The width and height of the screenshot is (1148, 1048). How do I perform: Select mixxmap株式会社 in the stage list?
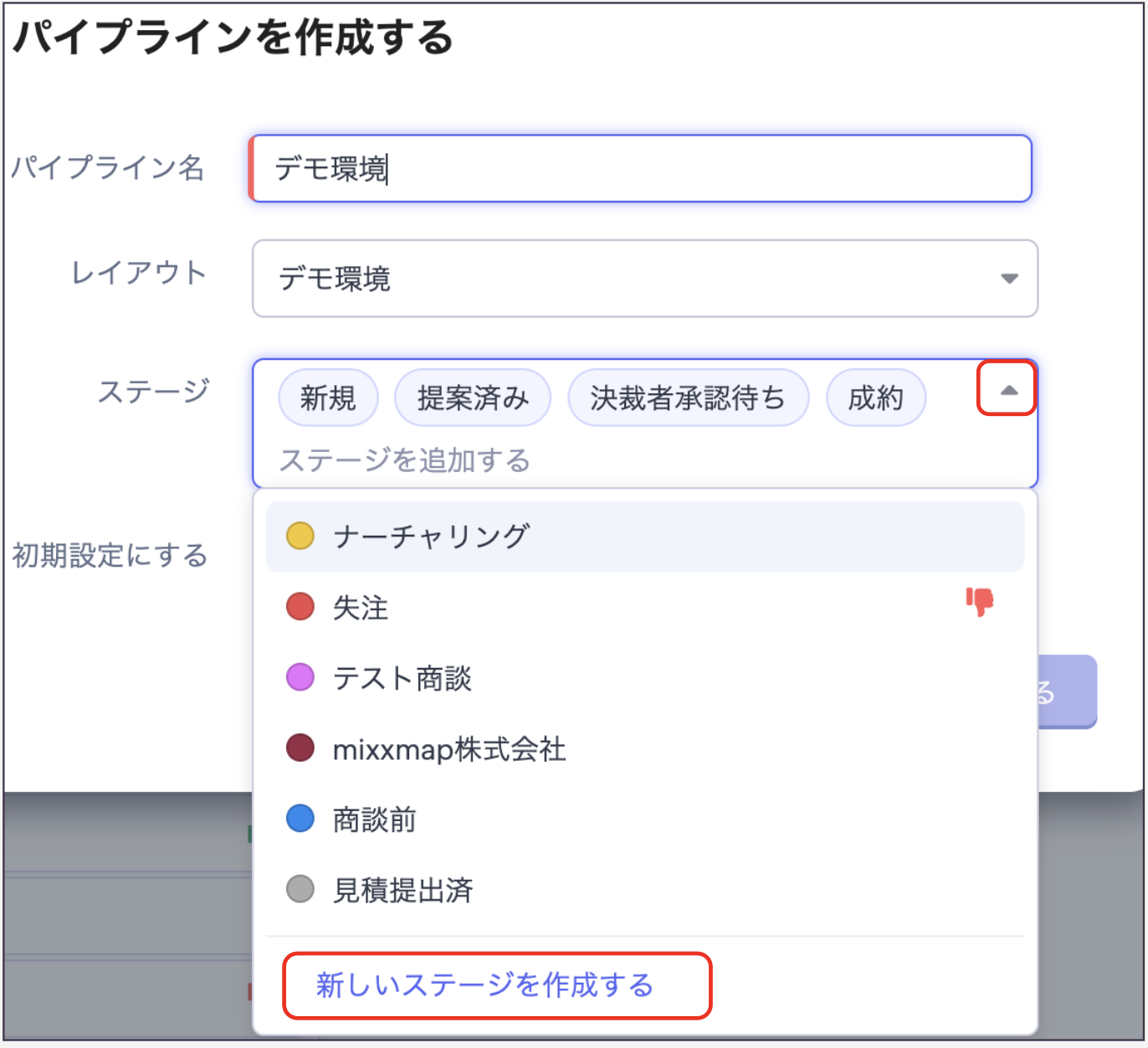449,749
